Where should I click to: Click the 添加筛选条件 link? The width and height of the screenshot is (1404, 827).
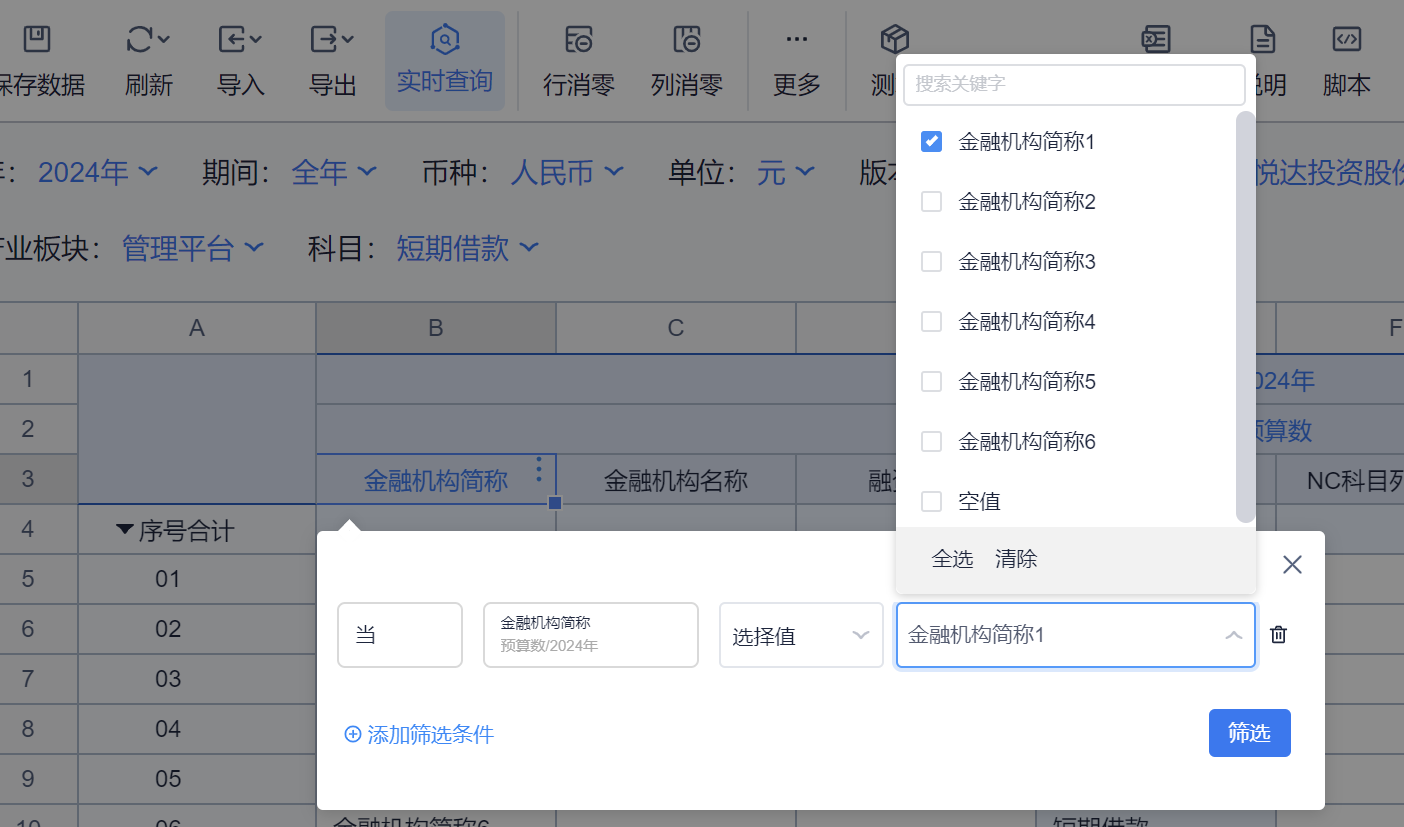pos(419,735)
